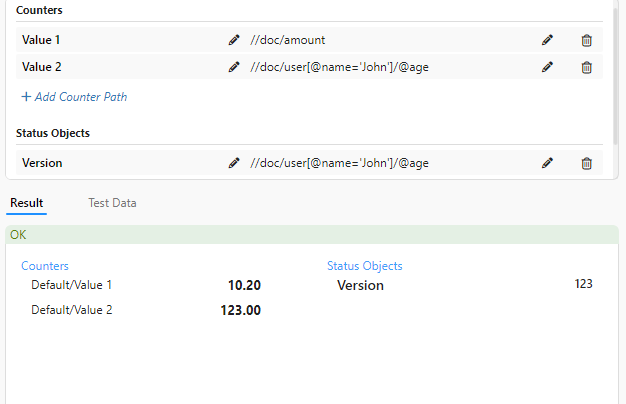This screenshot has height=404, width=626.
Task: Delete the Value 2 counter row
Action: click(x=586, y=67)
